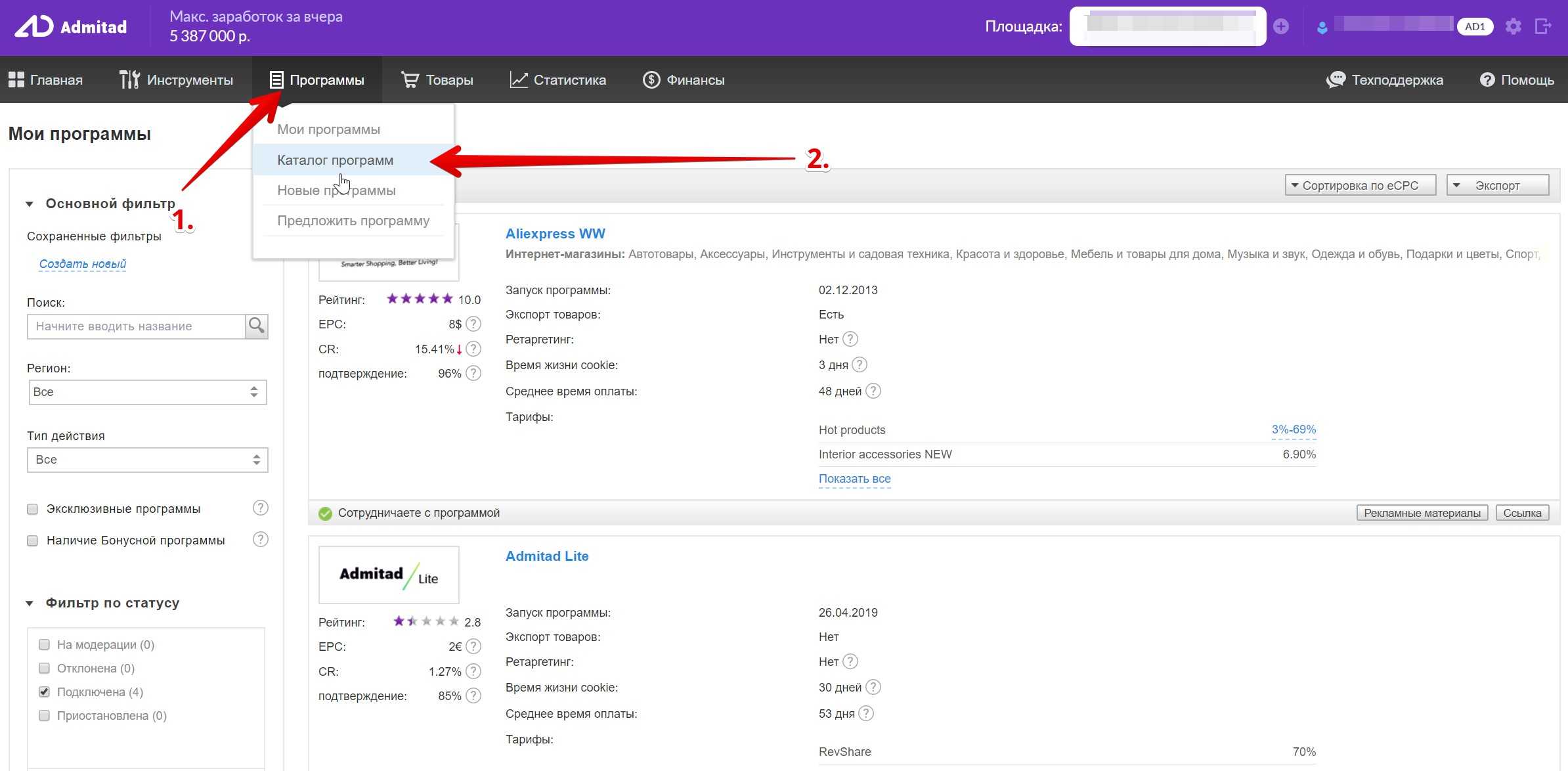Image resolution: width=1568 pixels, height=771 pixels.
Task: Expand tariffs with Показать все
Action: tap(854, 479)
